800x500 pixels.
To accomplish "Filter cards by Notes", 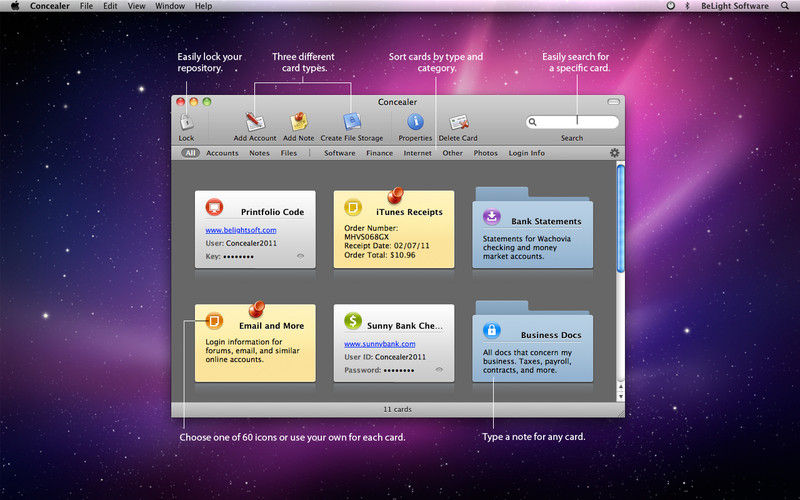I will pos(259,153).
